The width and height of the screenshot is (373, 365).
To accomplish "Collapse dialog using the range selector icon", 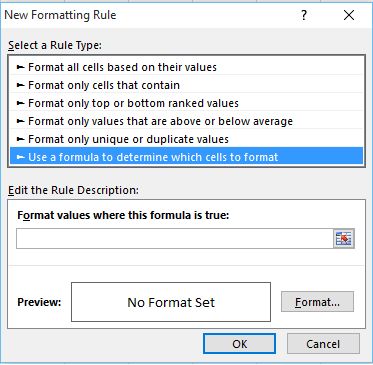I will (344, 239).
